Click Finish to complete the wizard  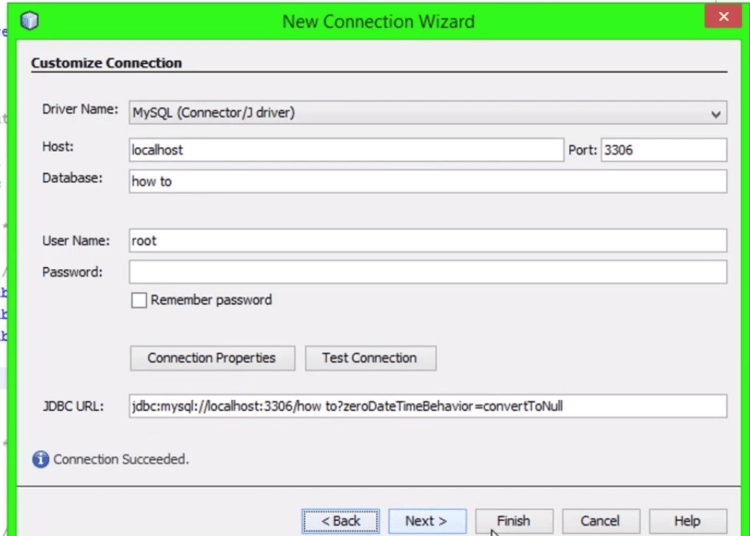pyautogui.click(x=513, y=521)
